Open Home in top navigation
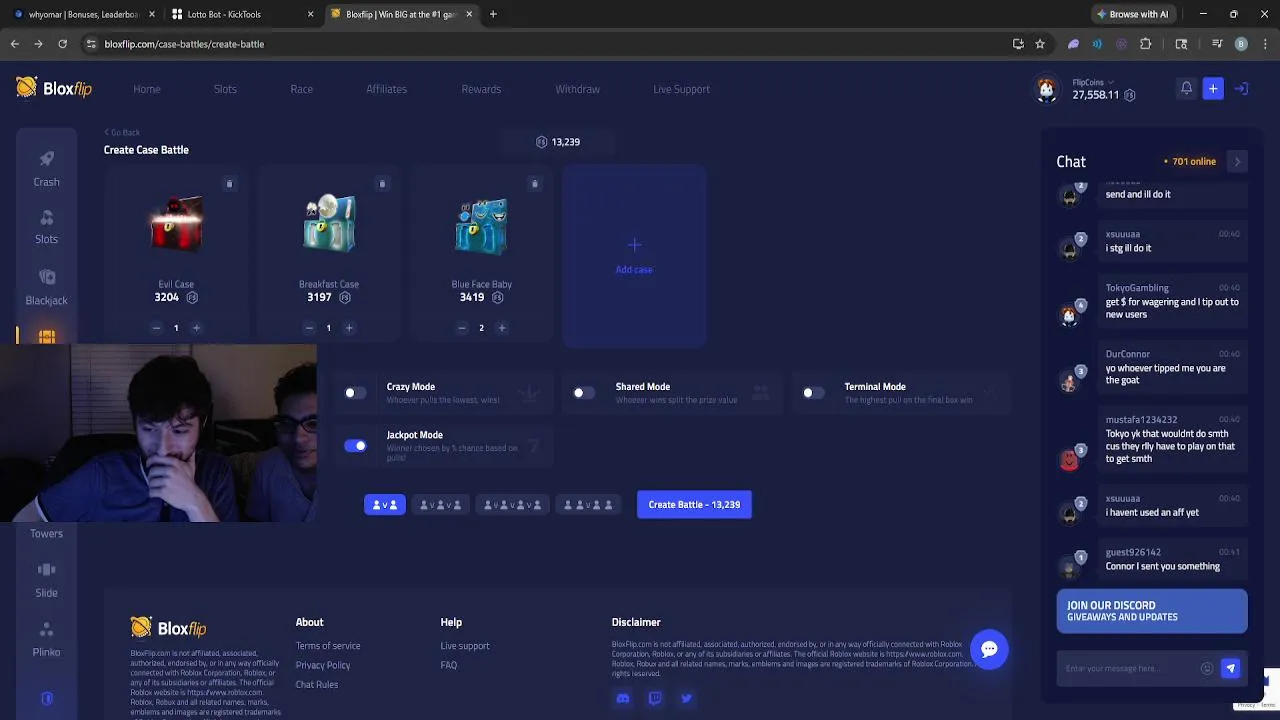1280x720 pixels. click(x=147, y=89)
